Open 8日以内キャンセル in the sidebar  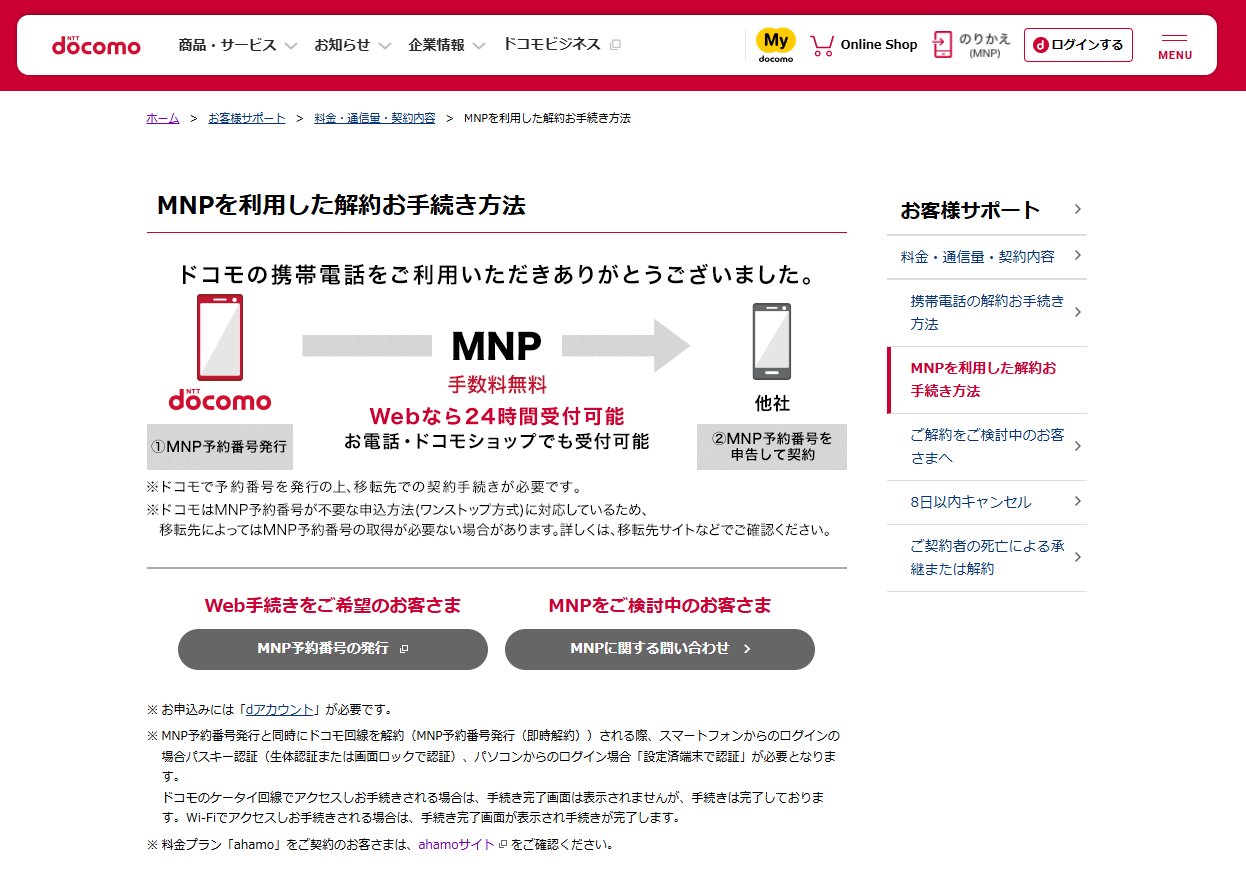tap(987, 502)
